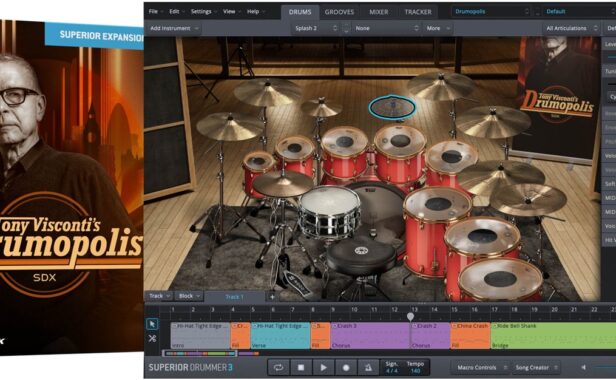Open the All Articulations dropdown
This screenshot has height=380, width=616.
571,28
